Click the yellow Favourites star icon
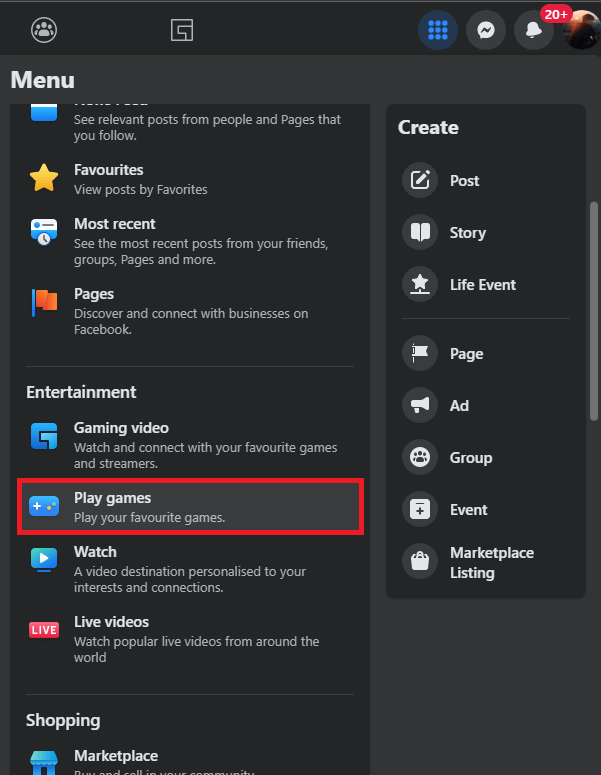Screen dimensions: 601x775 44,177
